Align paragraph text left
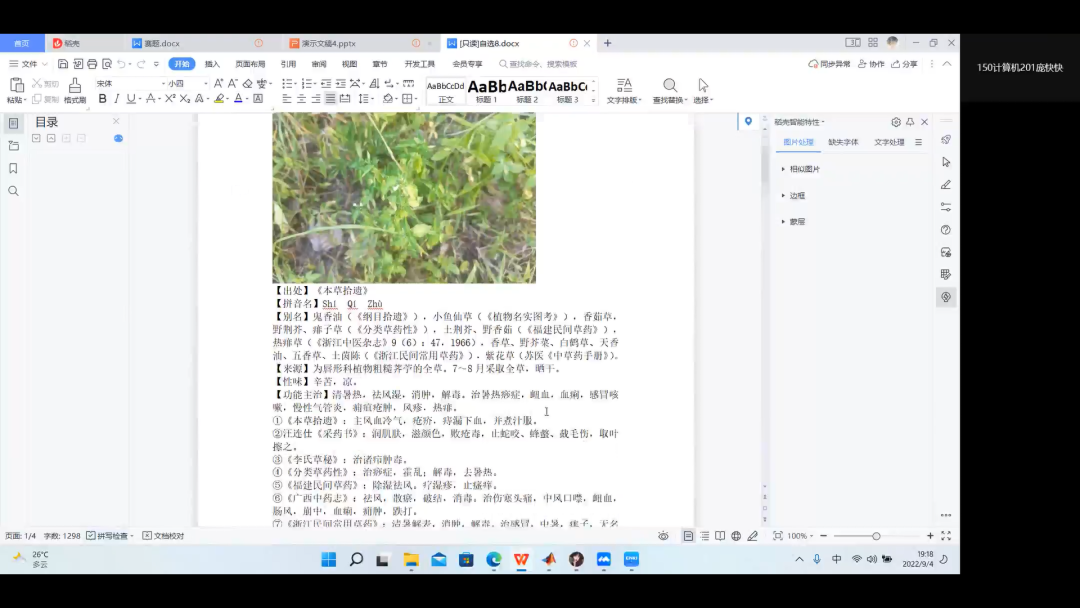Image resolution: width=1080 pixels, height=608 pixels. [287, 99]
